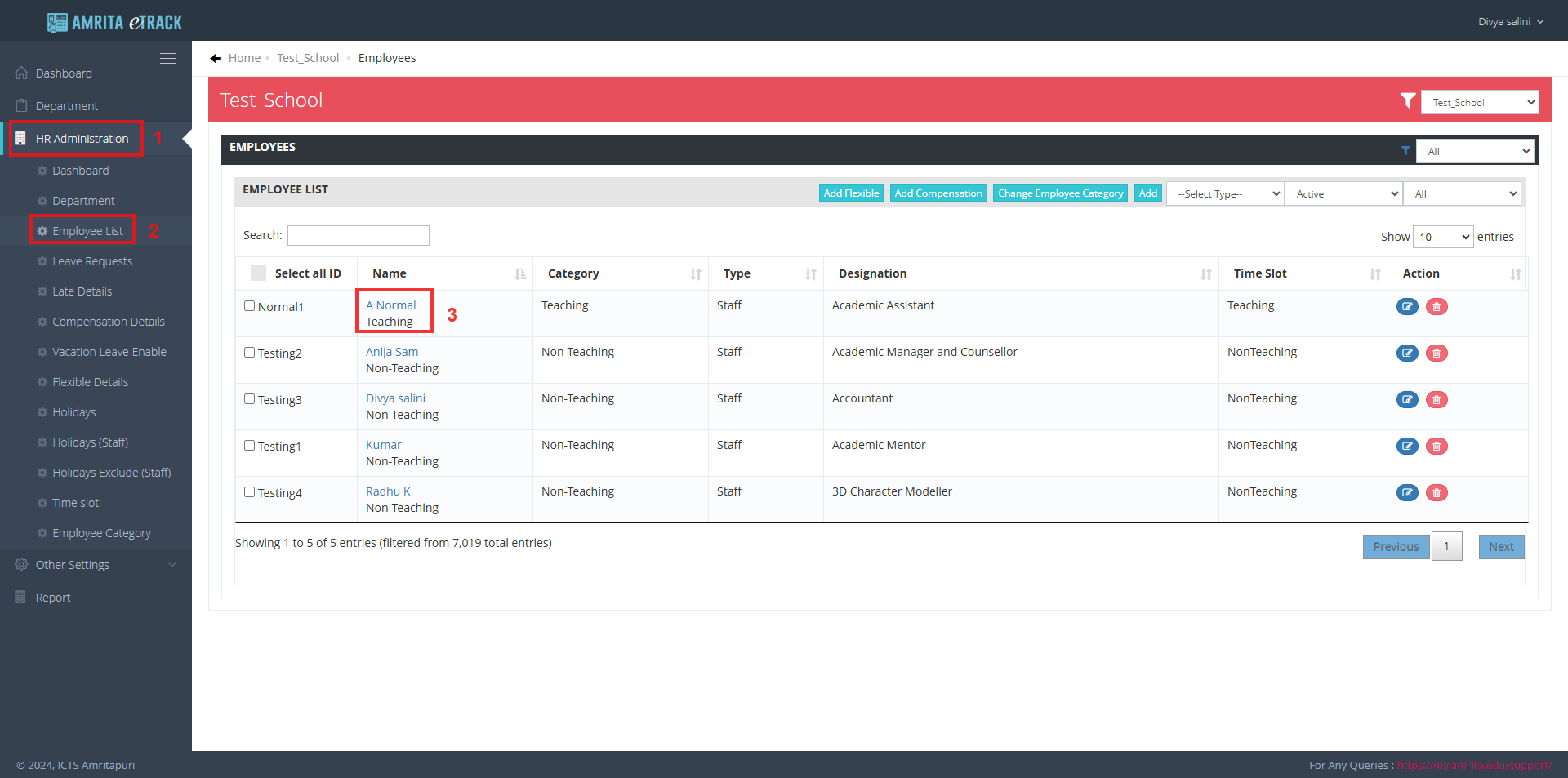The height and width of the screenshot is (778, 1568).
Task: Open the Anija Sam employee link
Action: click(392, 352)
